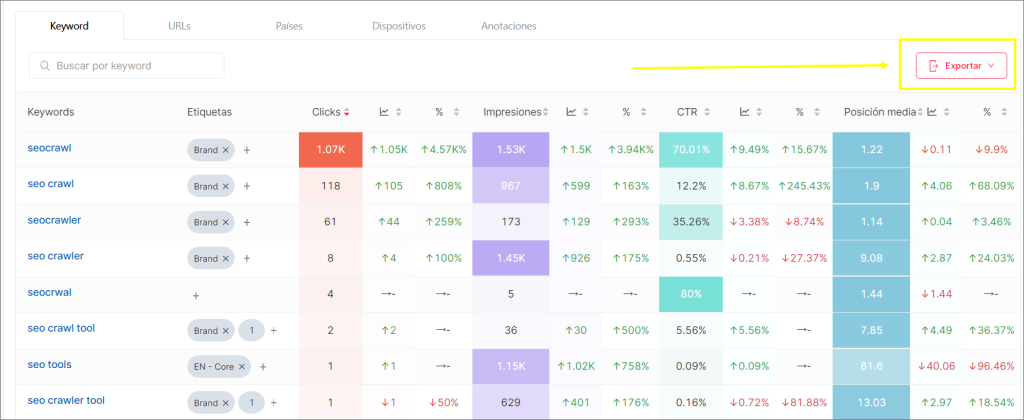Expand extra tag count on seo crawl tool
Screen dimensions: 1024x420
pyautogui.click(x=251, y=330)
